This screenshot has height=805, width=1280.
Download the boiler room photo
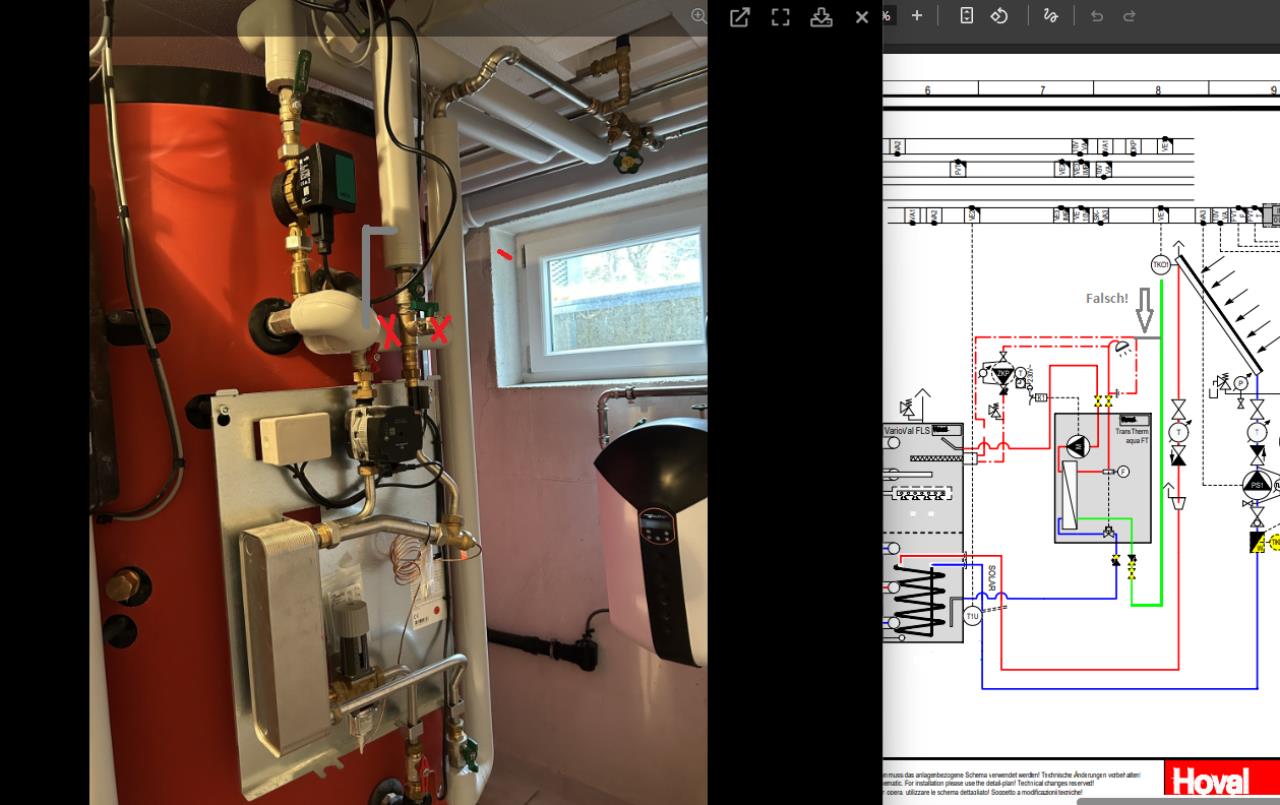point(821,17)
